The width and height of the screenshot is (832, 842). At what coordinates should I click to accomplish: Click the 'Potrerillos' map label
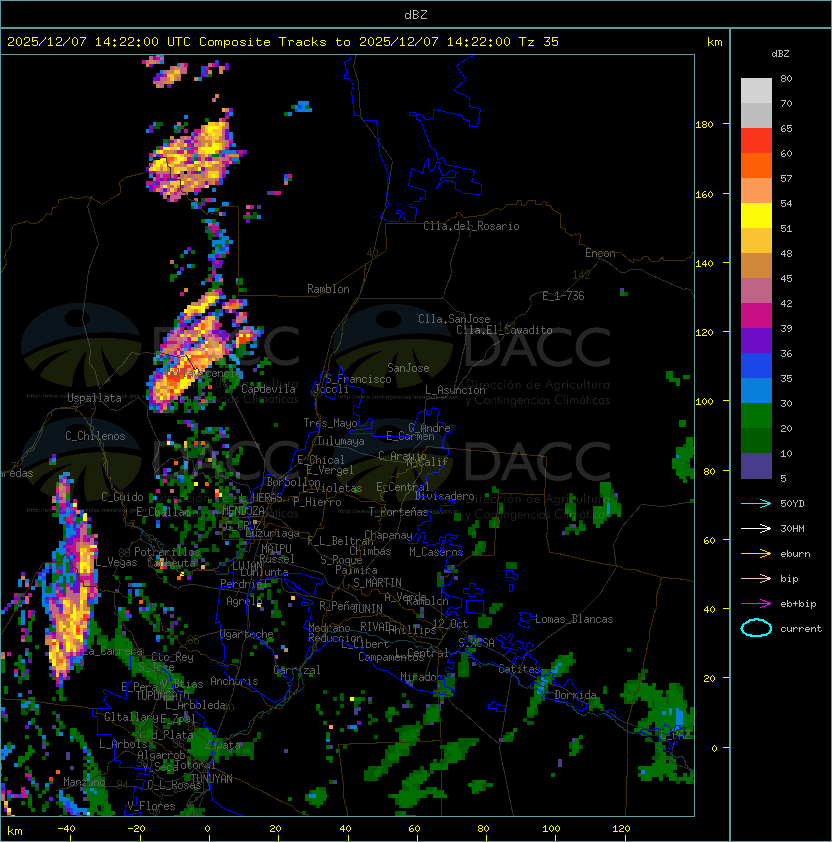point(167,552)
